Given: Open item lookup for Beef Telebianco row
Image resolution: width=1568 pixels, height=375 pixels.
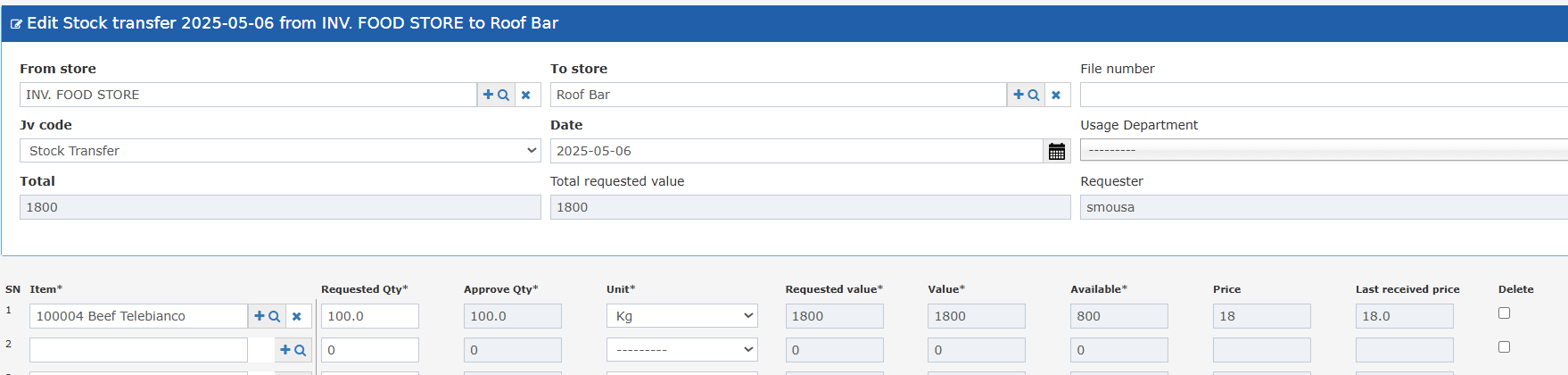Looking at the screenshot, I should [x=268, y=316].
